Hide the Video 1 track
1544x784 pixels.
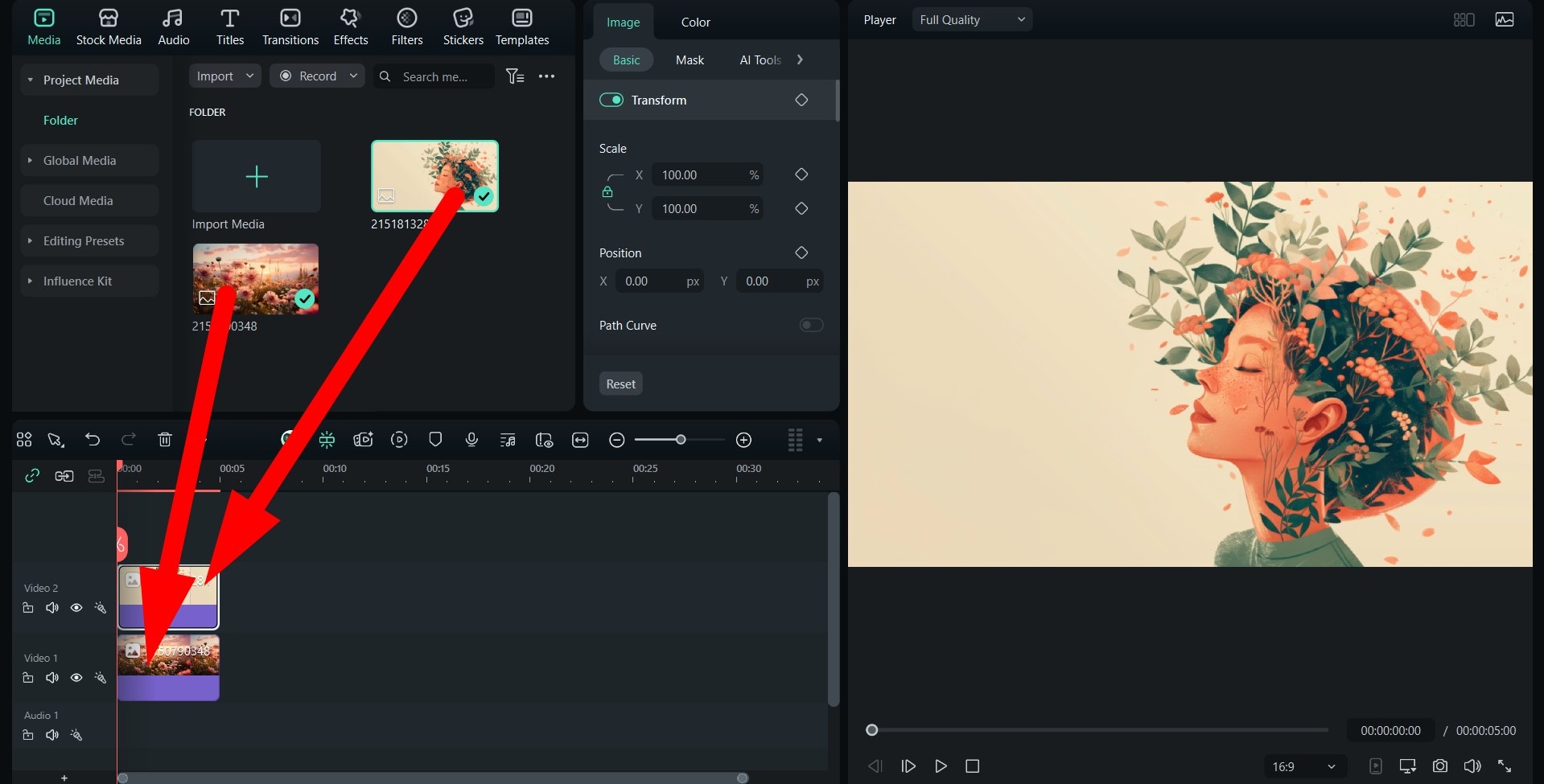76,678
